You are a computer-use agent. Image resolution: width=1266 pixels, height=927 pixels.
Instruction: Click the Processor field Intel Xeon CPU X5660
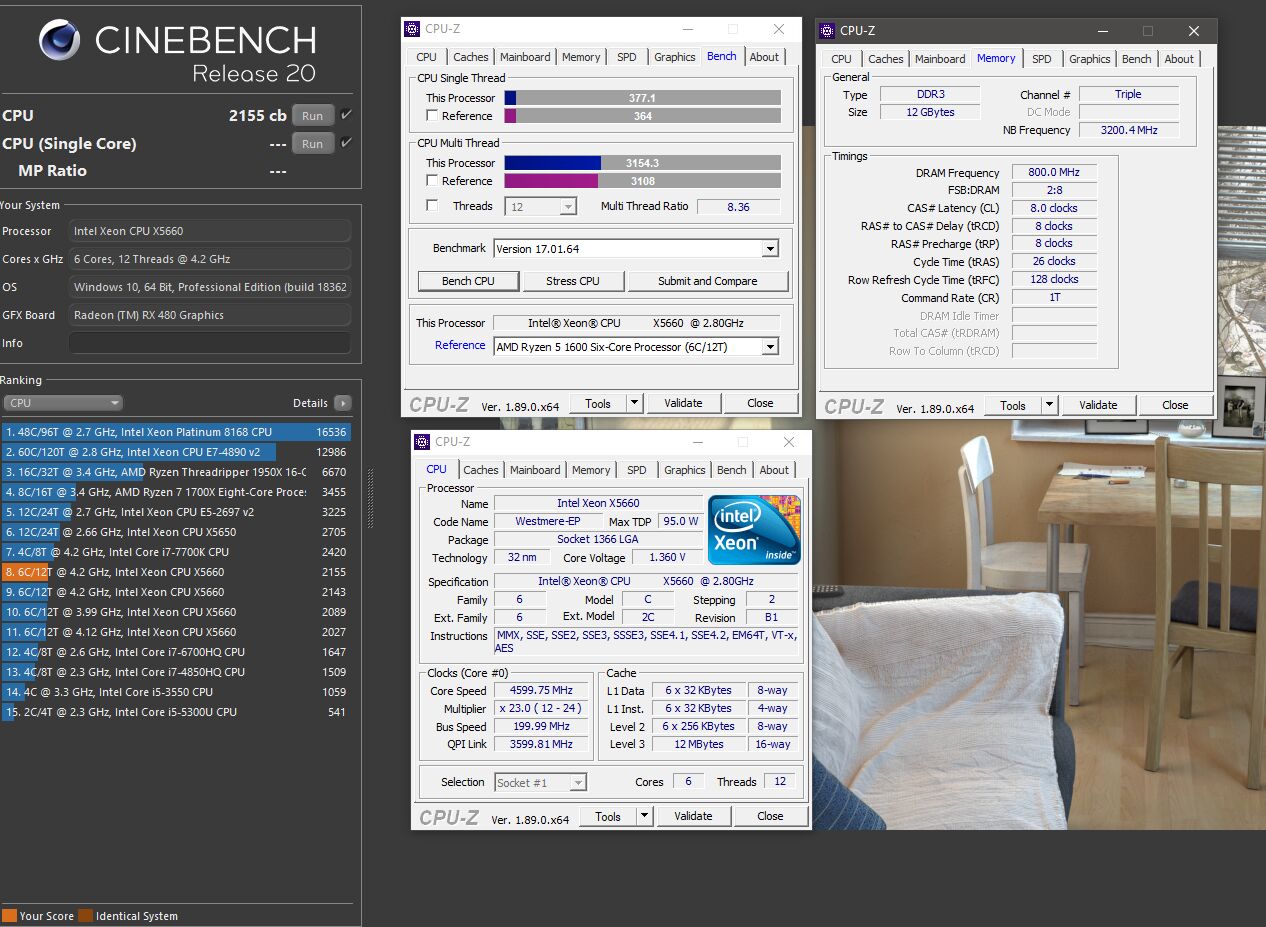pyautogui.click(x=210, y=231)
